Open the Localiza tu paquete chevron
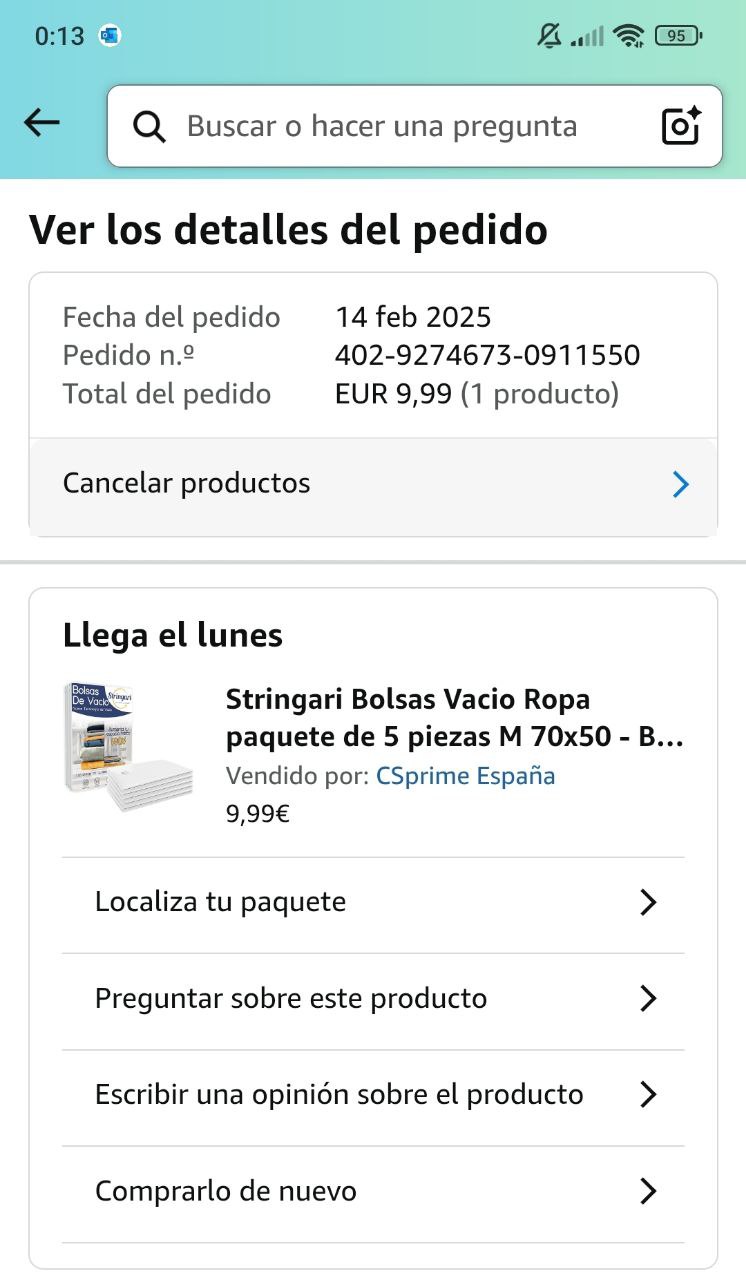The image size is (746, 1280). click(x=648, y=903)
